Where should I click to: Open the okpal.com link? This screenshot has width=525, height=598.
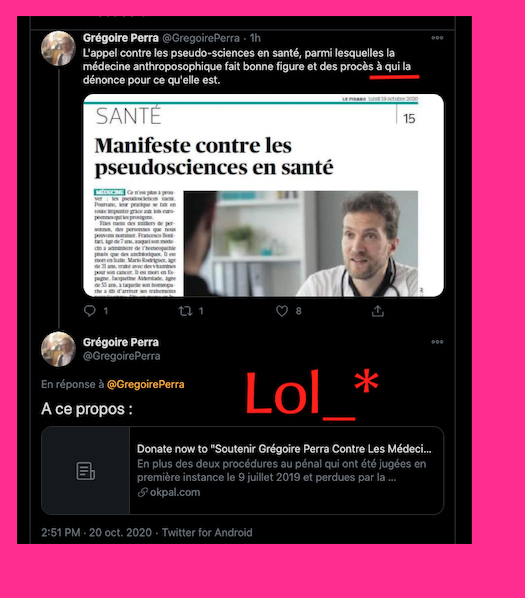[x=175, y=492]
